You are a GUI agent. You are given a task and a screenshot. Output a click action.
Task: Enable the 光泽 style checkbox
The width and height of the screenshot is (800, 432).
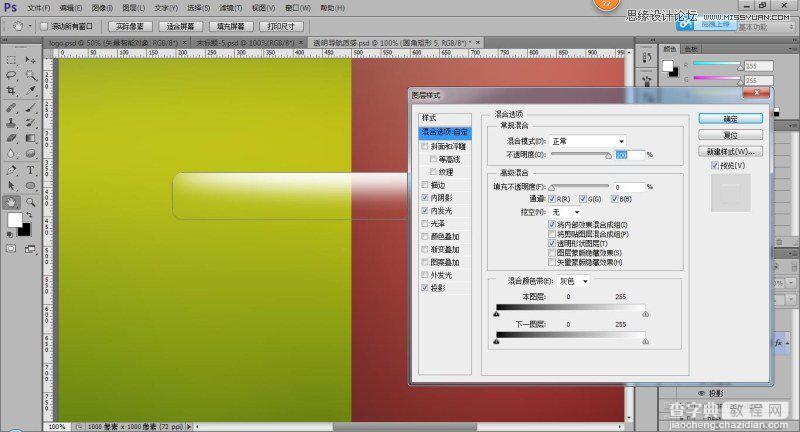click(425, 223)
